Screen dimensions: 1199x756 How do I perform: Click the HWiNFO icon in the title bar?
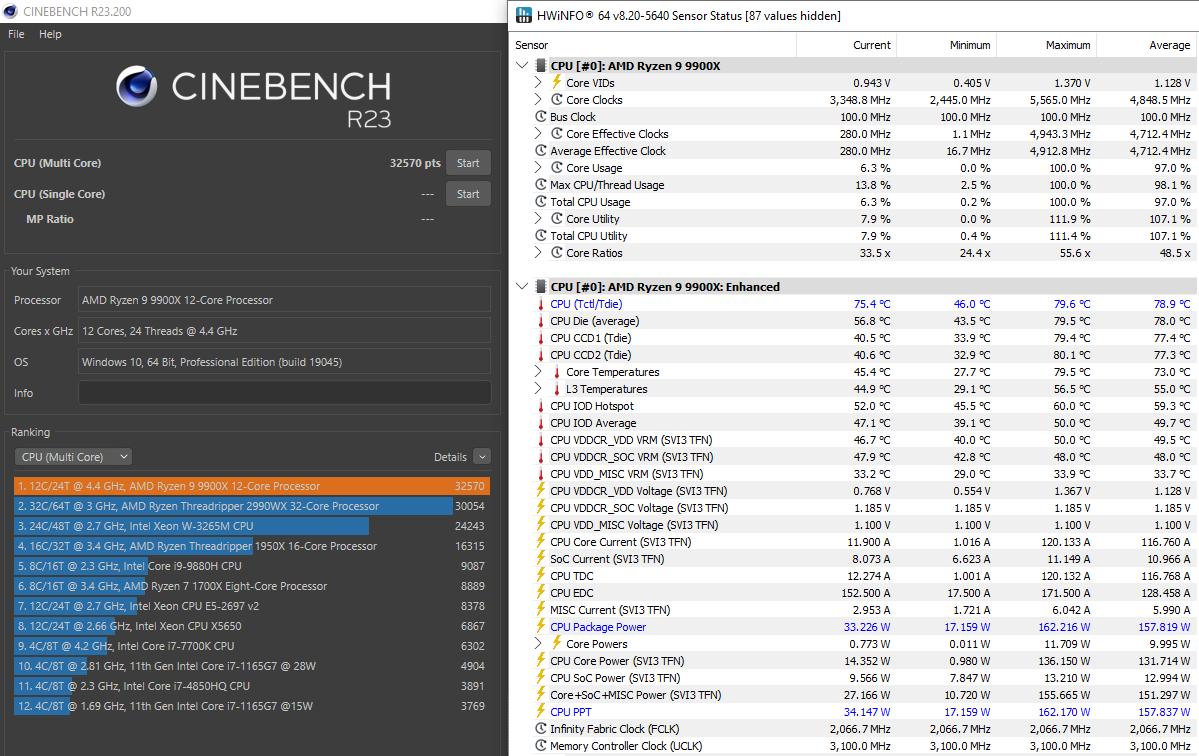523,15
